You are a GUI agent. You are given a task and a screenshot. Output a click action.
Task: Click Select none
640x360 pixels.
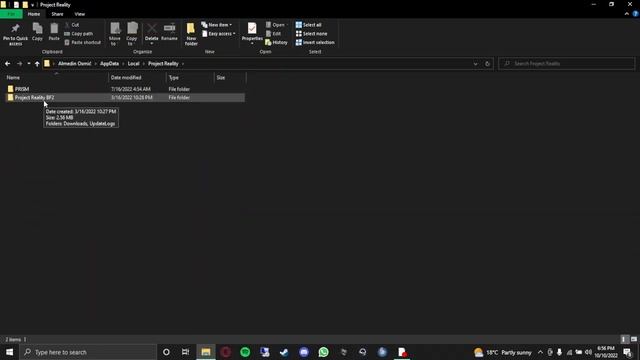(311, 33)
